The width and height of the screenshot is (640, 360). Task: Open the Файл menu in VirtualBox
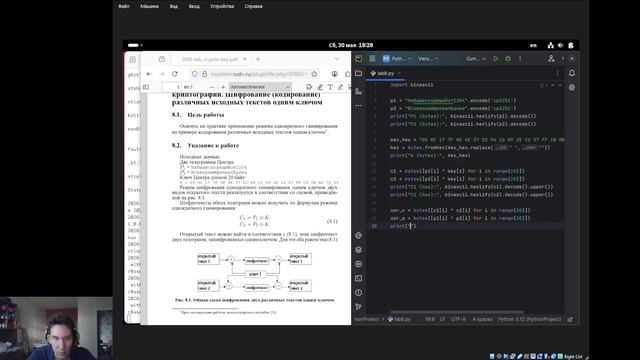click(x=124, y=6)
